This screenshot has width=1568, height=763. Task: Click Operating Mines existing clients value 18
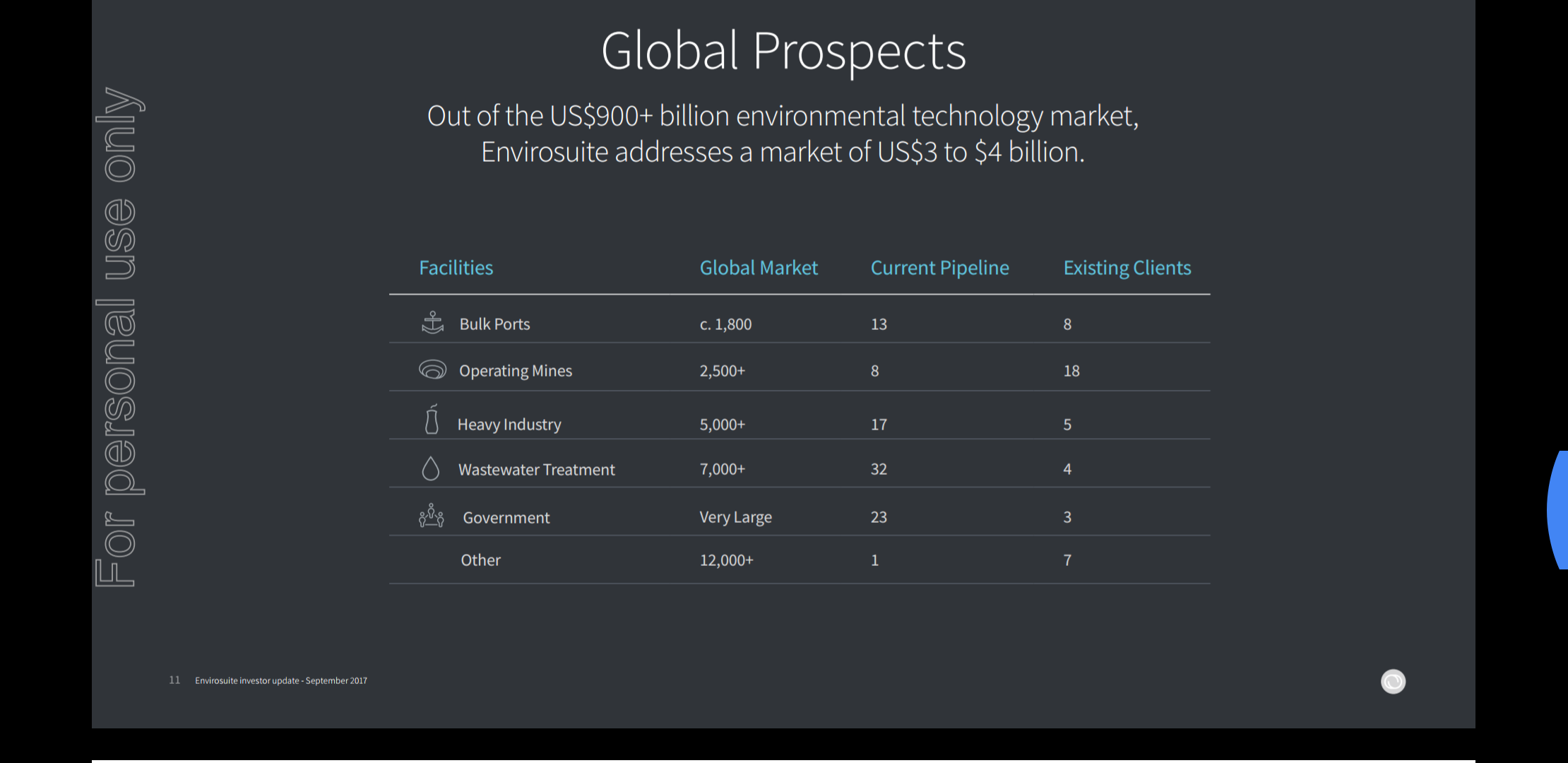(1071, 371)
